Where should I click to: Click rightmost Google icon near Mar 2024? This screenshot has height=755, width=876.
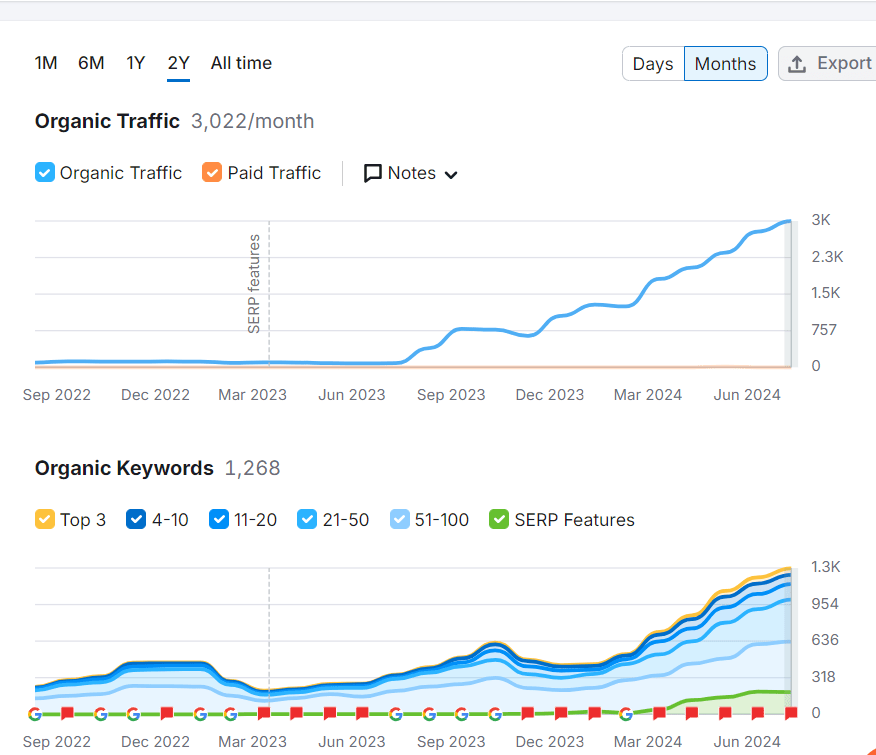tap(626, 713)
